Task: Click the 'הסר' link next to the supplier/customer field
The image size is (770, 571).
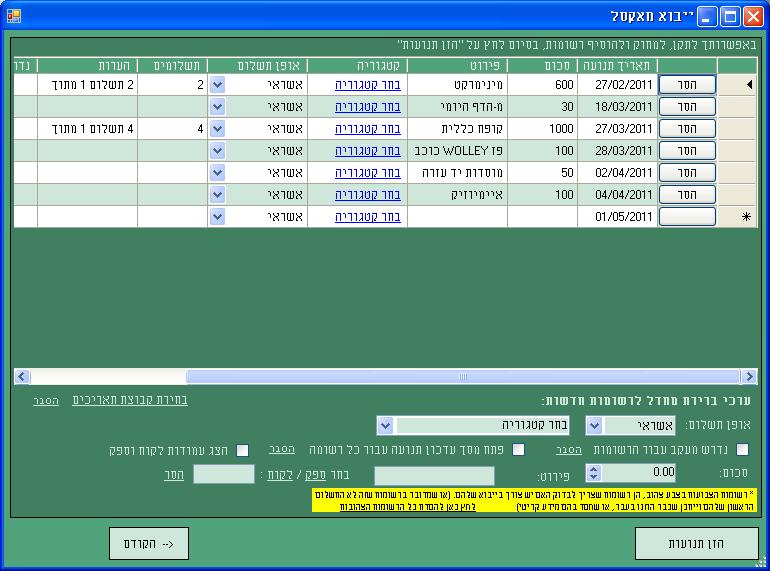Action: coord(174,475)
